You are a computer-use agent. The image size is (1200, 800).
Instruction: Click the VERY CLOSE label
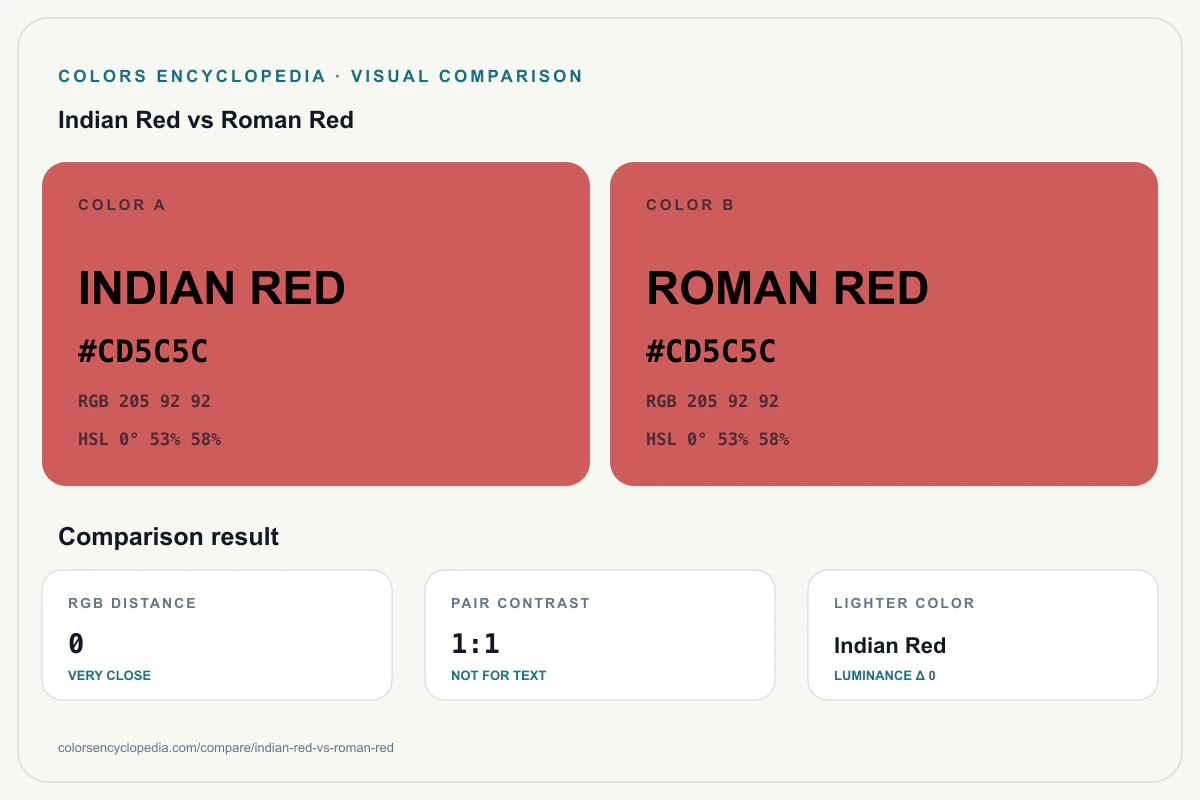109,675
